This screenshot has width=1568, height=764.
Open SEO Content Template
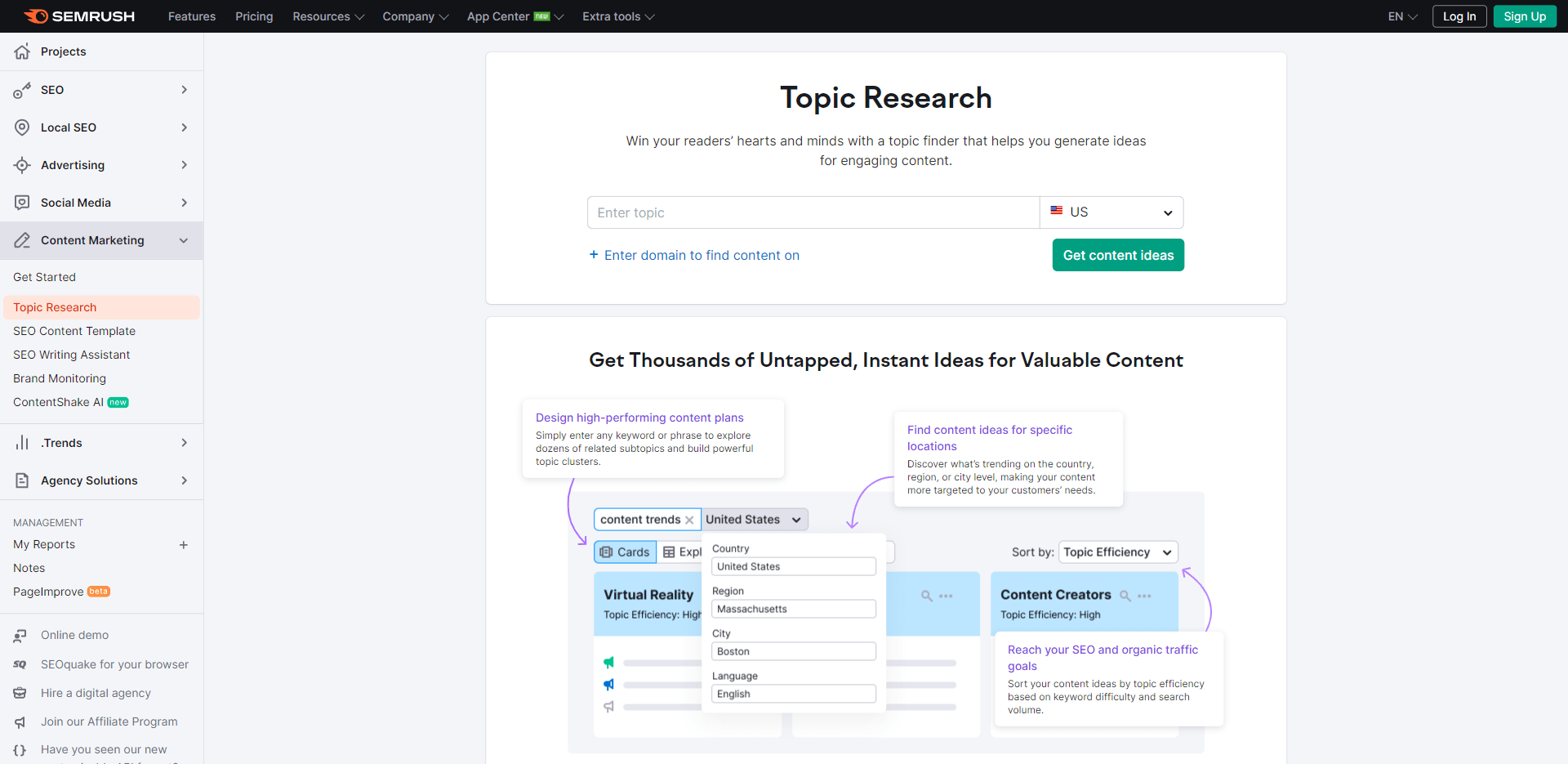[74, 331]
